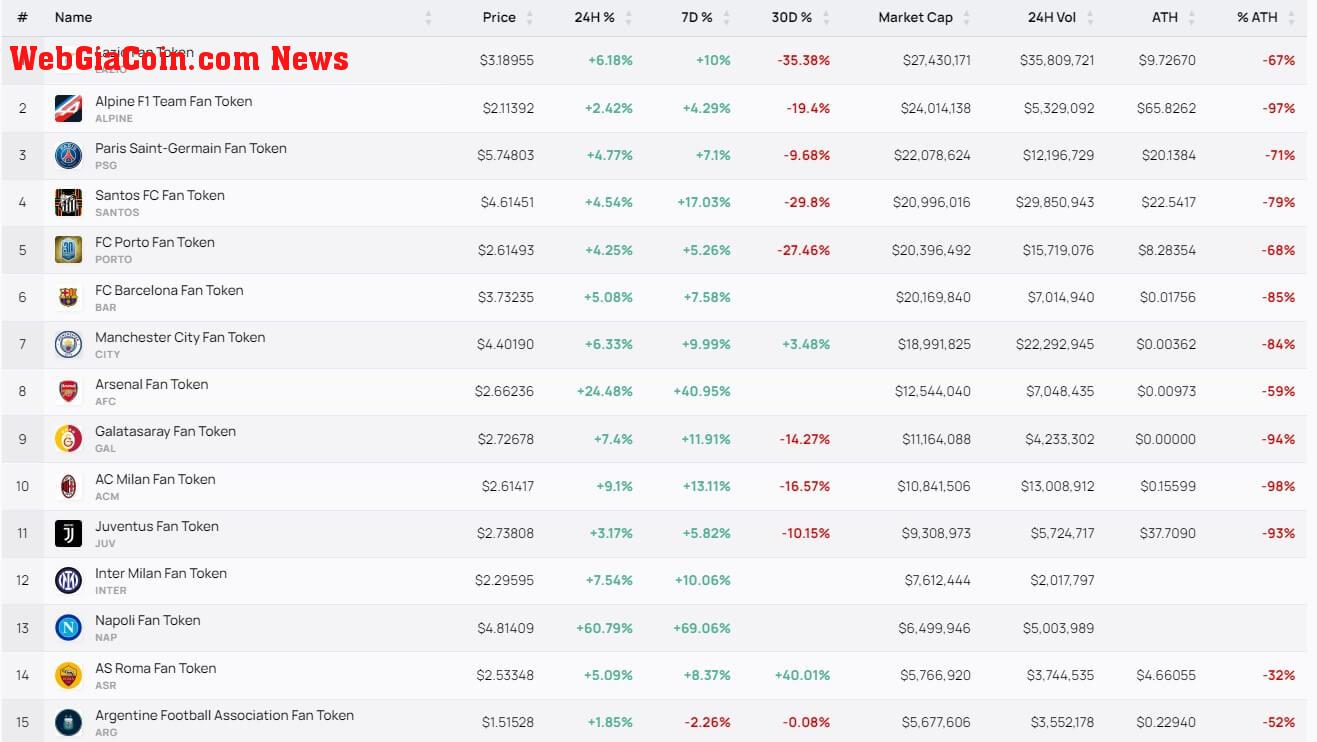Viewport: 1317px width, 742px height.
Task: Click AS Roma % ATH -32%
Action: coord(1278,675)
